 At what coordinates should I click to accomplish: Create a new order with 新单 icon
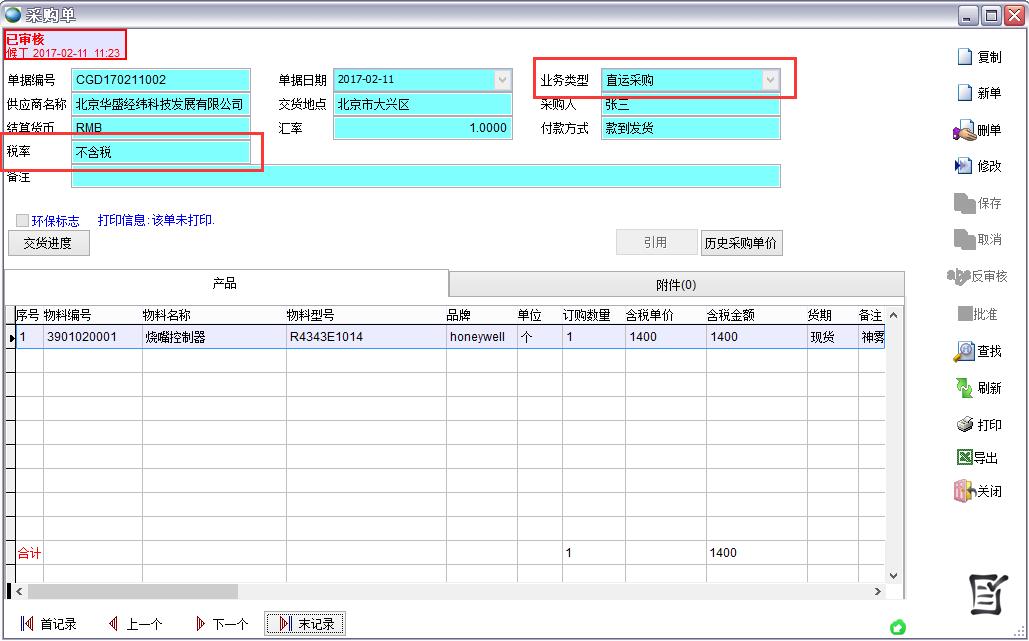point(965,93)
